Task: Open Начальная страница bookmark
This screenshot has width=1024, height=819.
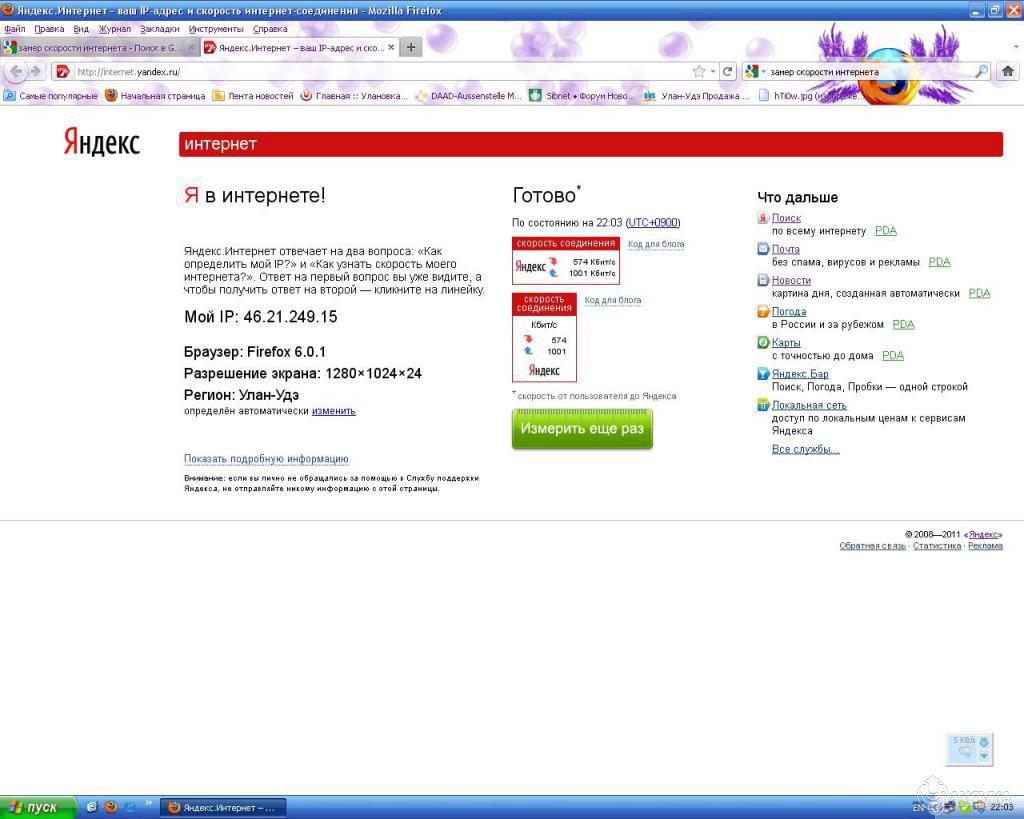Action: [155, 96]
